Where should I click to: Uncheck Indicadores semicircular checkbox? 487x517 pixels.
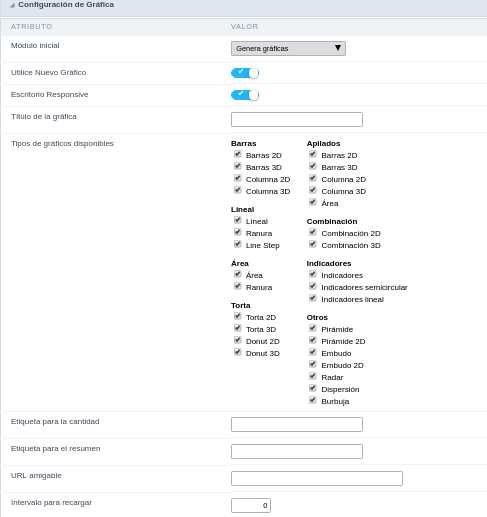312,286
